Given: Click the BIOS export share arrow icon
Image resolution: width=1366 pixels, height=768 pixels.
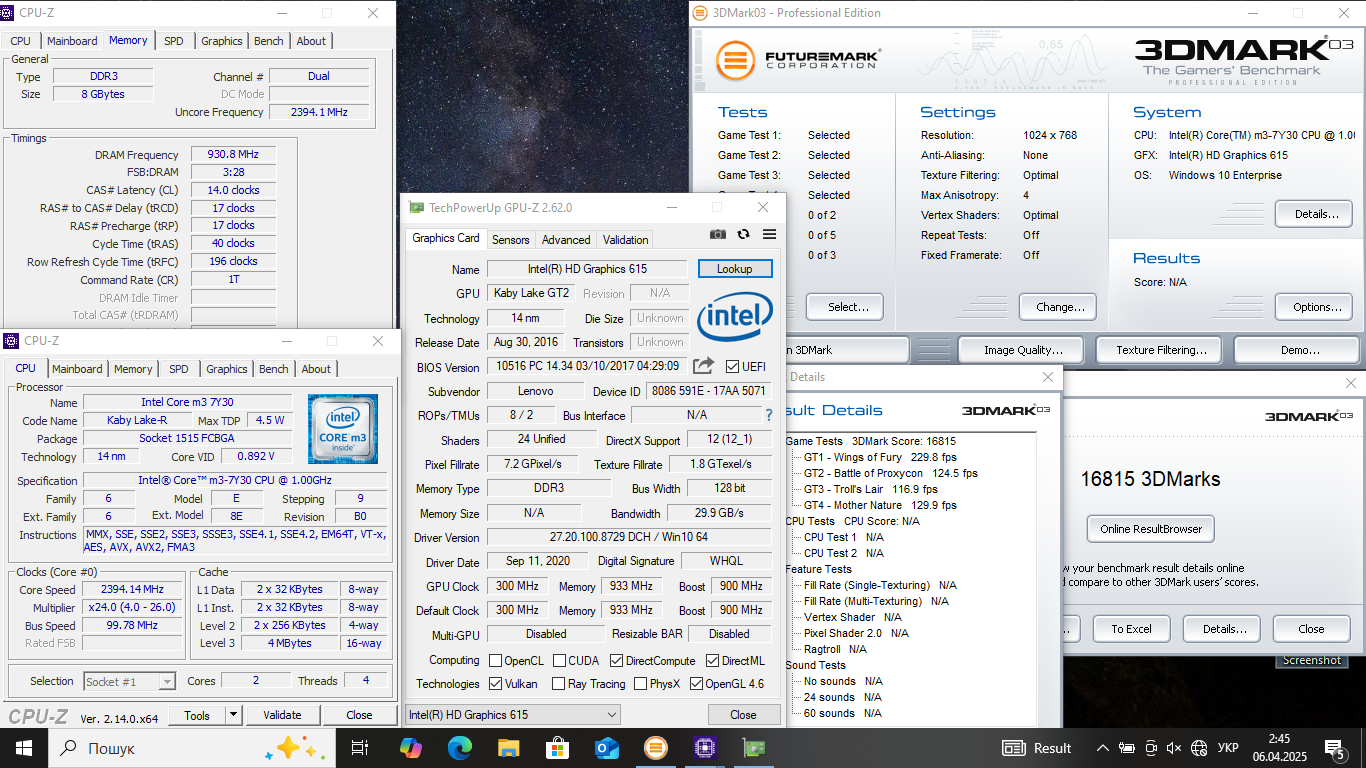Looking at the screenshot, I should 703,366.
